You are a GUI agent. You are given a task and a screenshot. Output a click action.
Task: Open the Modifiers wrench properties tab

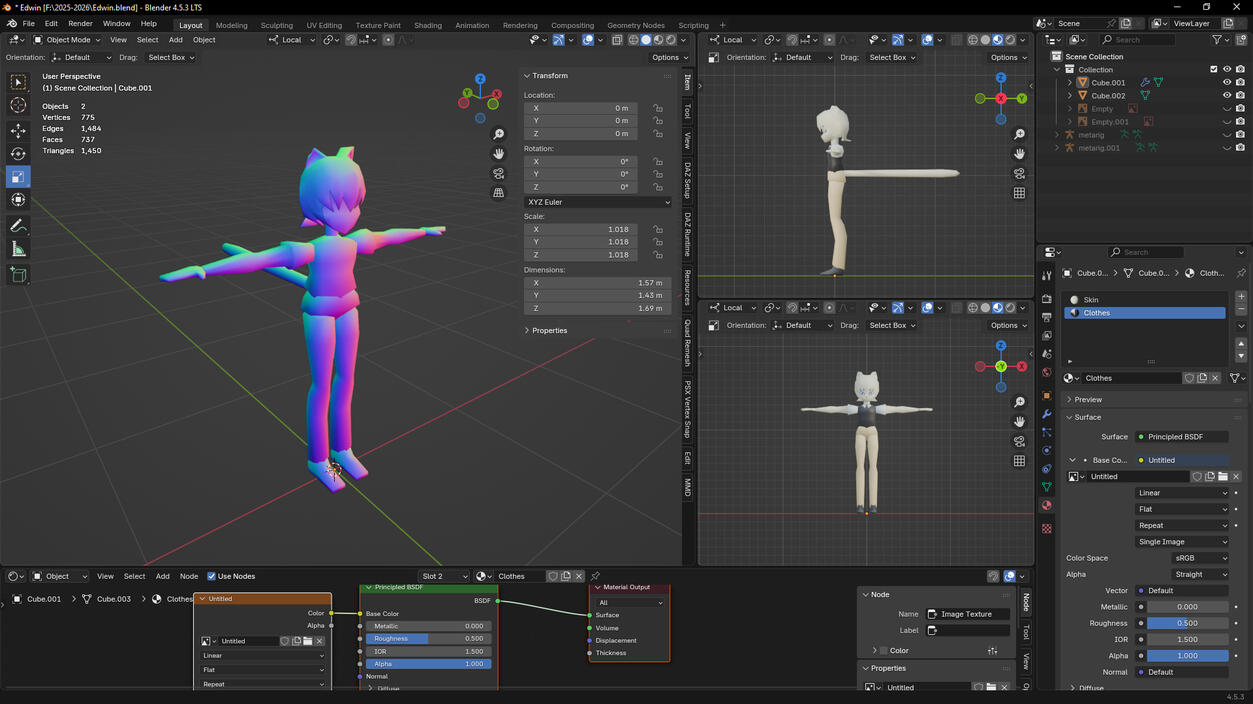tap(1046, 414)
